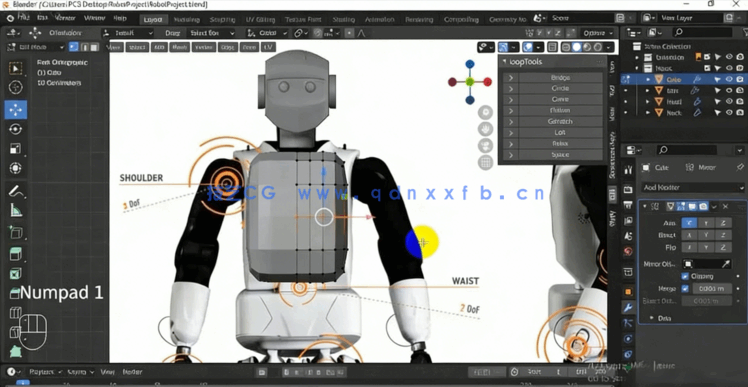Toggle Mirror modifier Axis Y button

tap(706, 223)
